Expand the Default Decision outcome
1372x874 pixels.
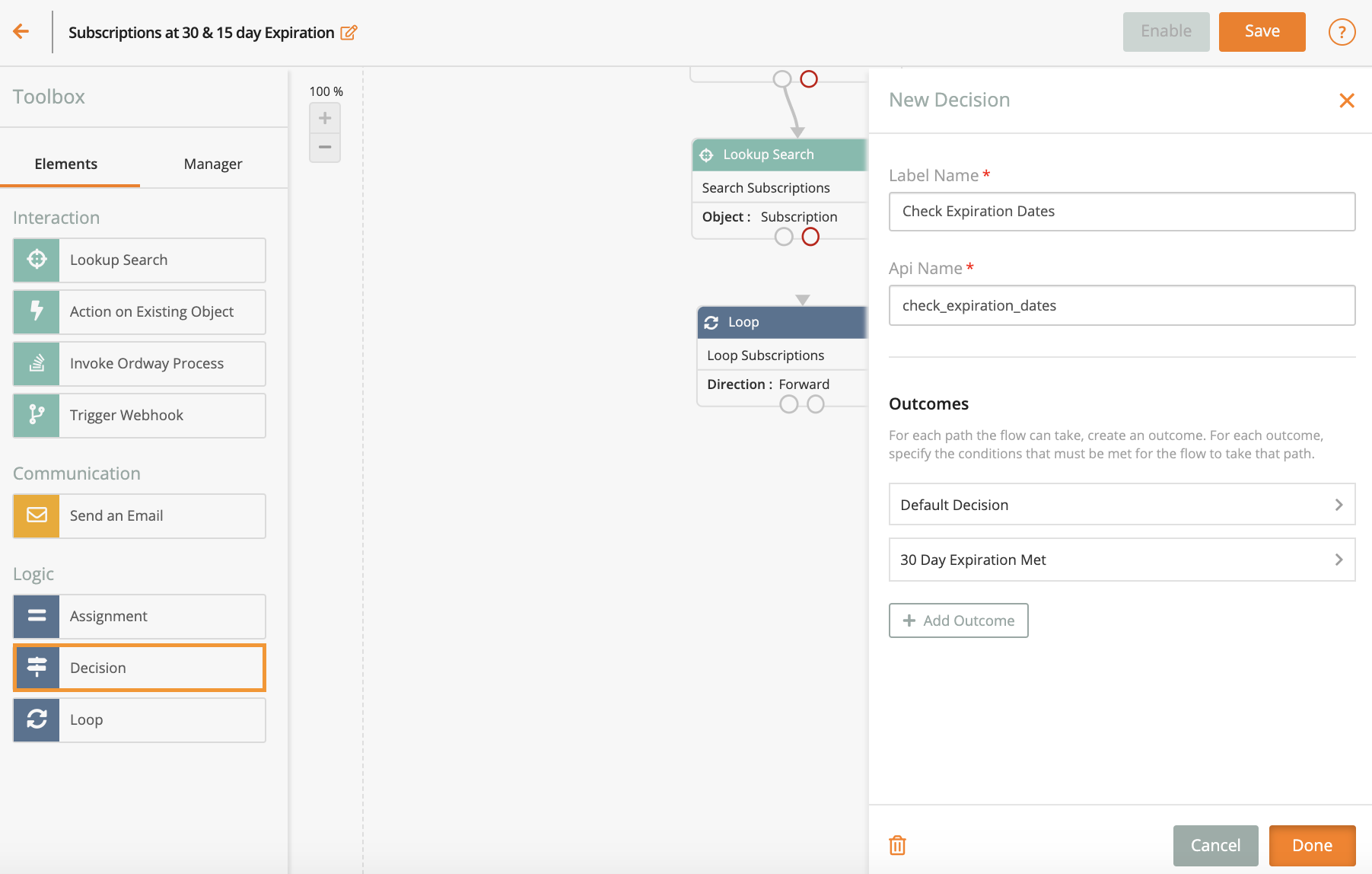point(1122,504)
